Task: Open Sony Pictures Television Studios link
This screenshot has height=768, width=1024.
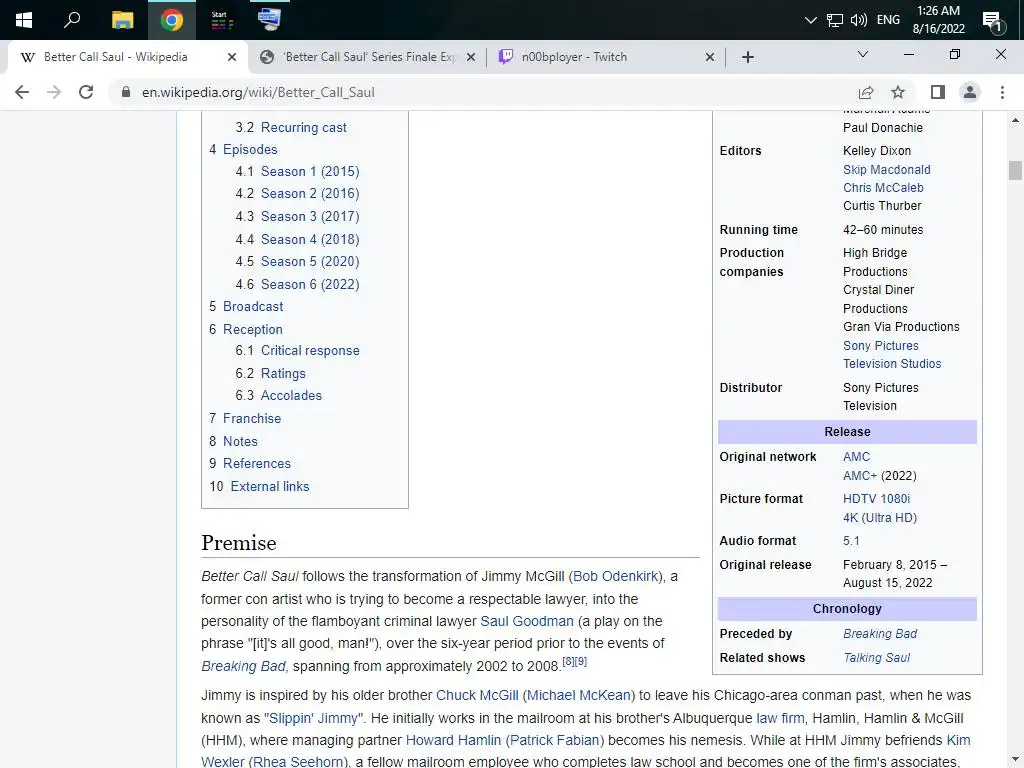Action: [x=891, y=355]
